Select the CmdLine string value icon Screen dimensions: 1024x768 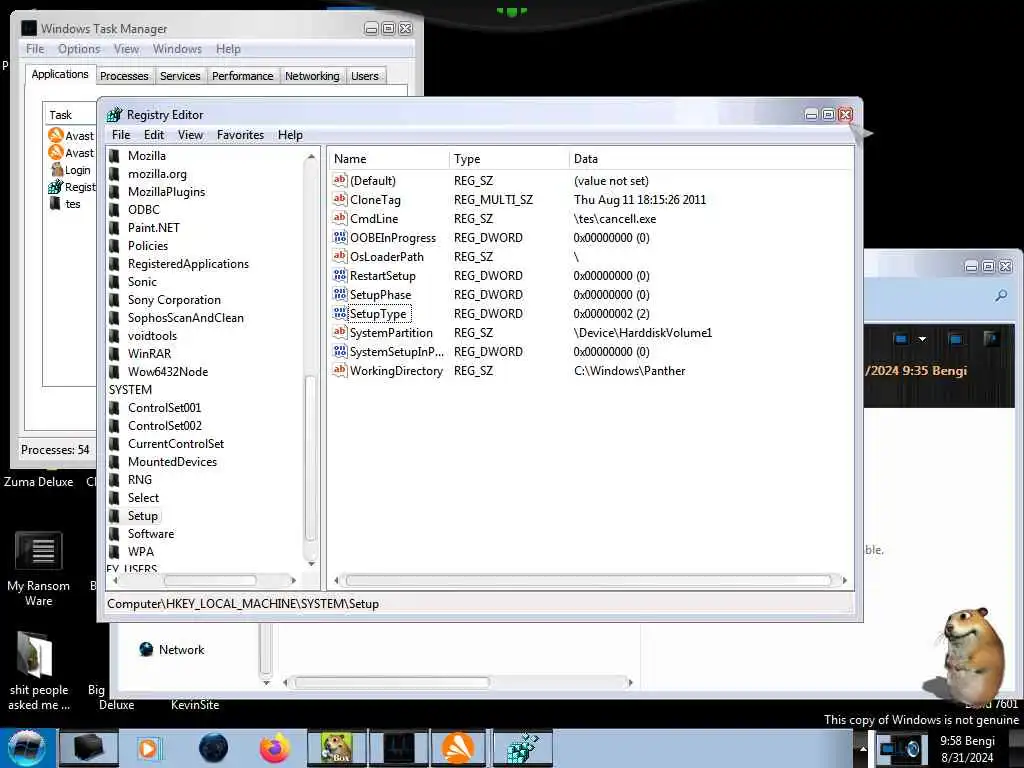(340, 218)
